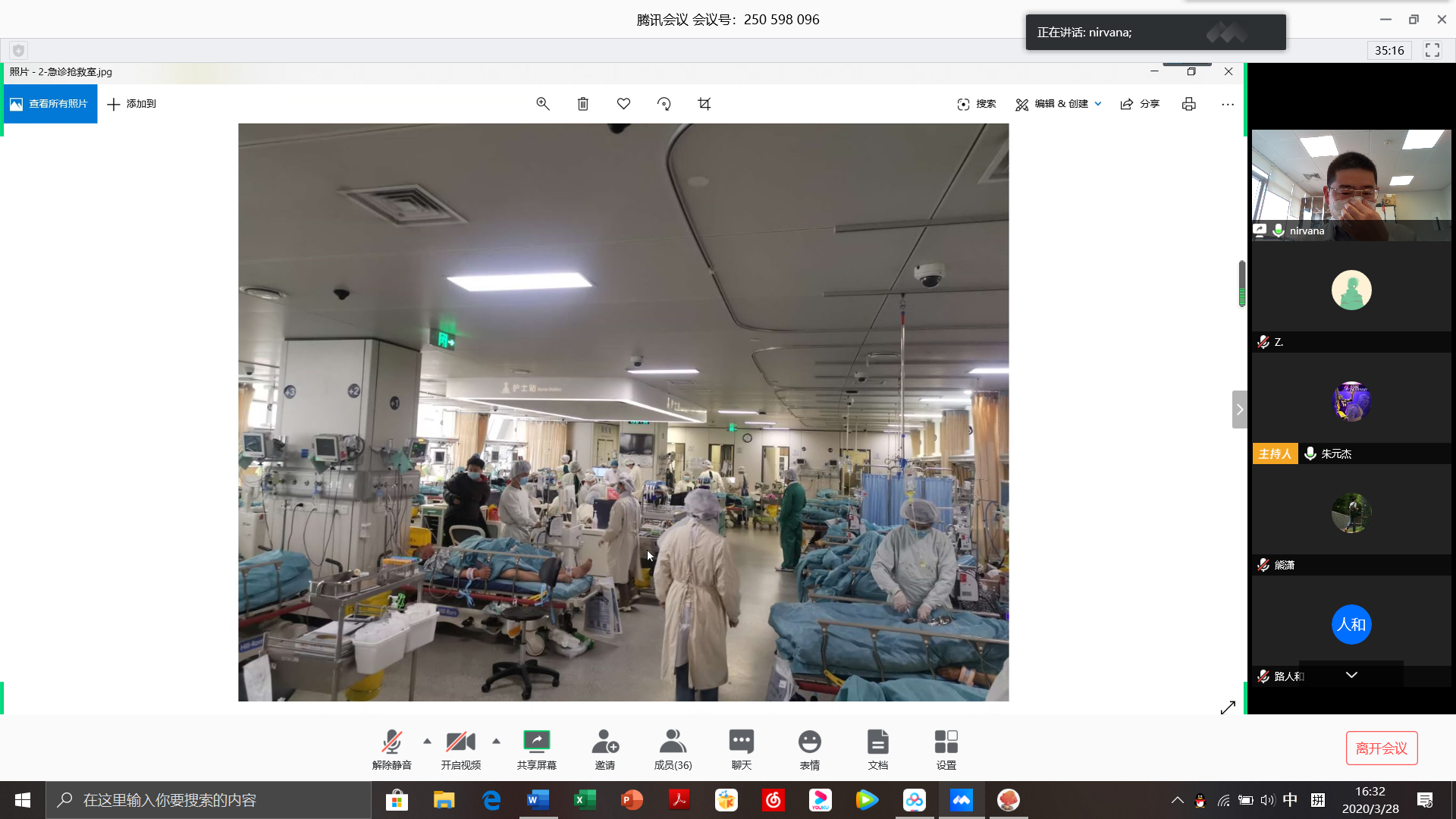Print the photo using the printer icon

[1188, 104]
